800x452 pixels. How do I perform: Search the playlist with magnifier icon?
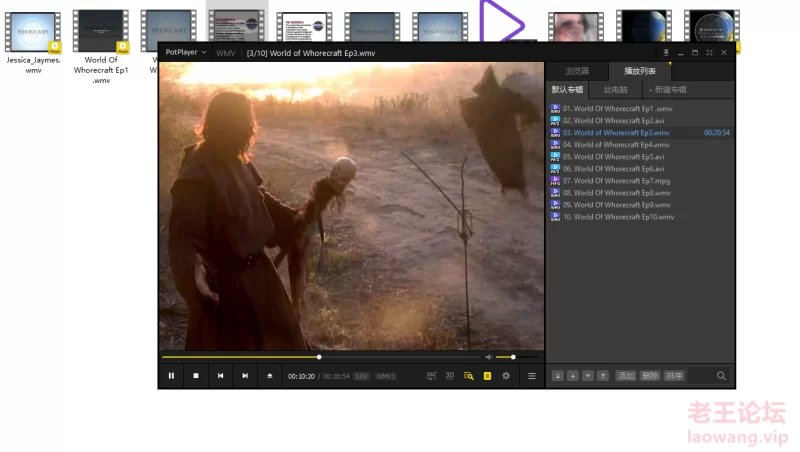pos(721,376)
